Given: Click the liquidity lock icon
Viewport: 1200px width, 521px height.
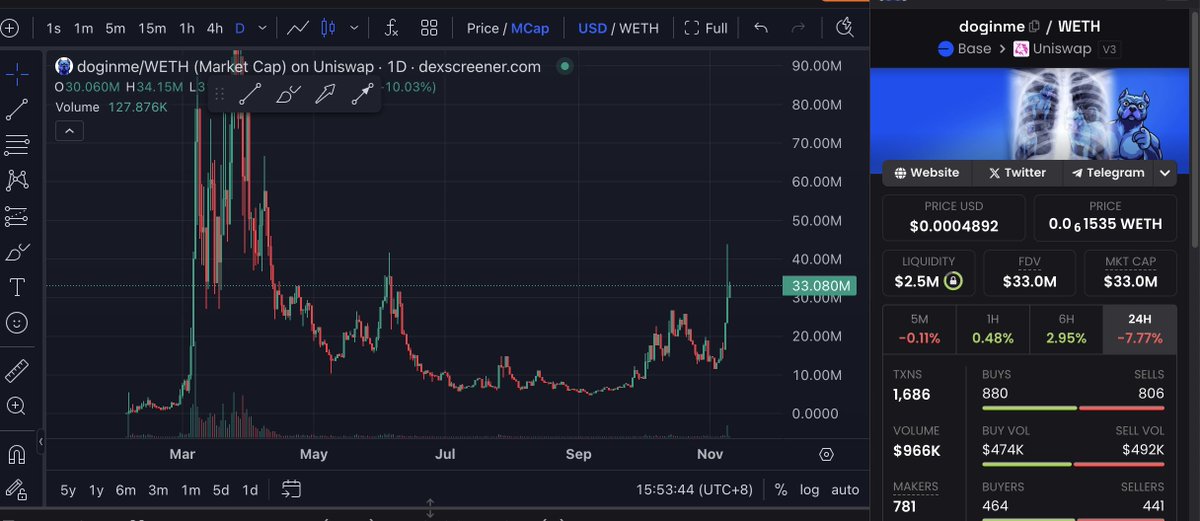Looking at the screenshot, I should click(953, 282).
